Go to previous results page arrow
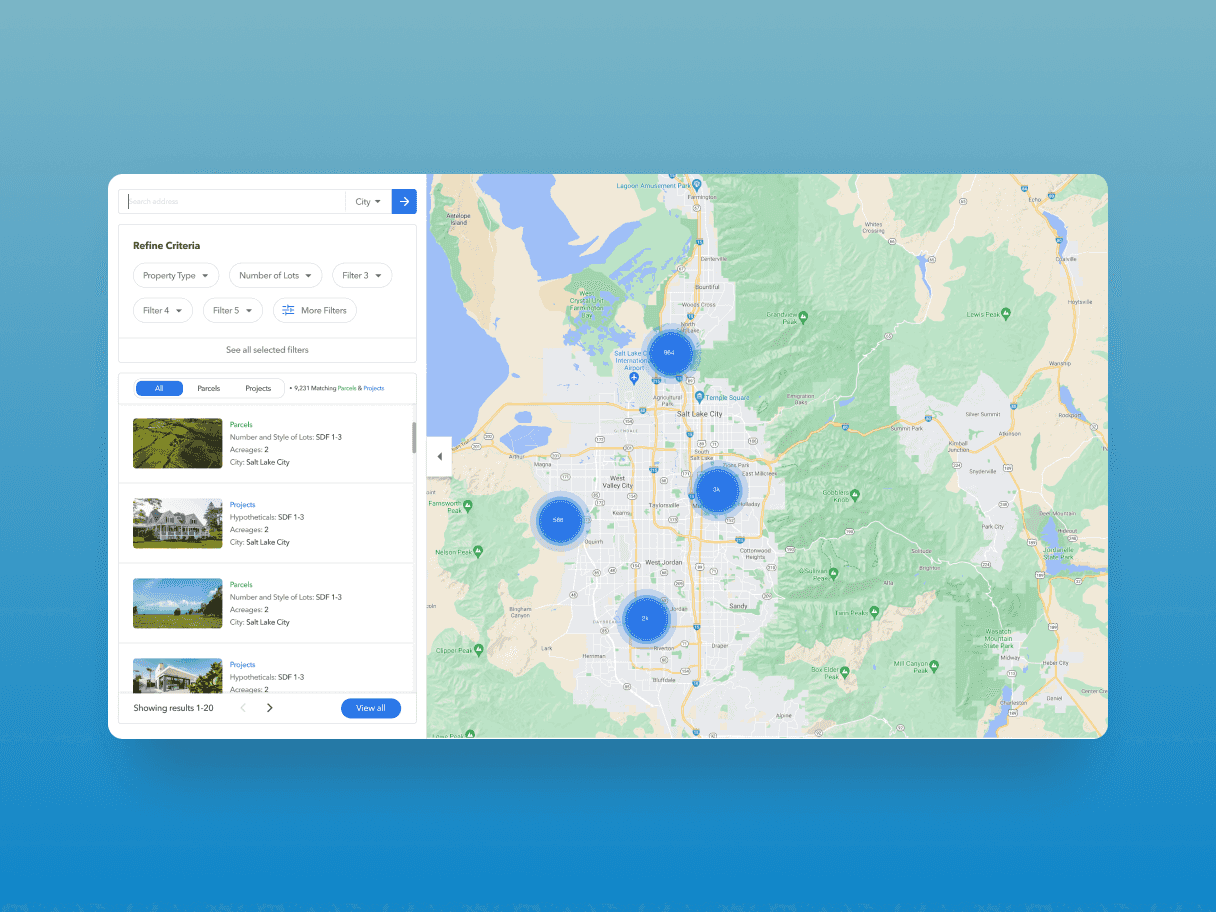Screen dimensions: 1216x912 coord(242,708)
